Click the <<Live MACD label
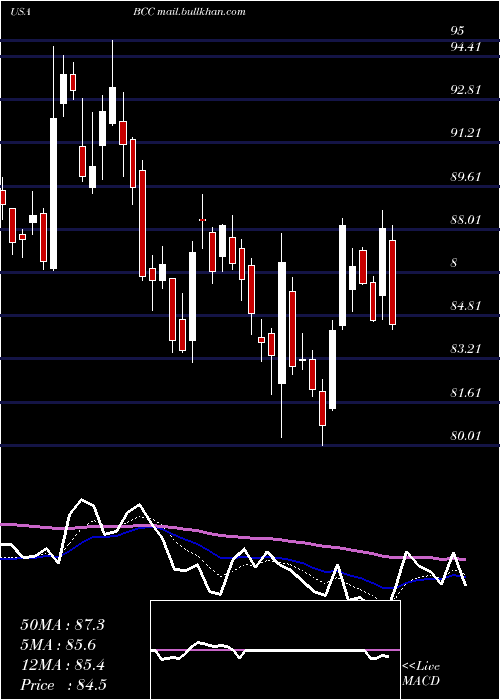This screenshot has height=700, width=500. 421,674
